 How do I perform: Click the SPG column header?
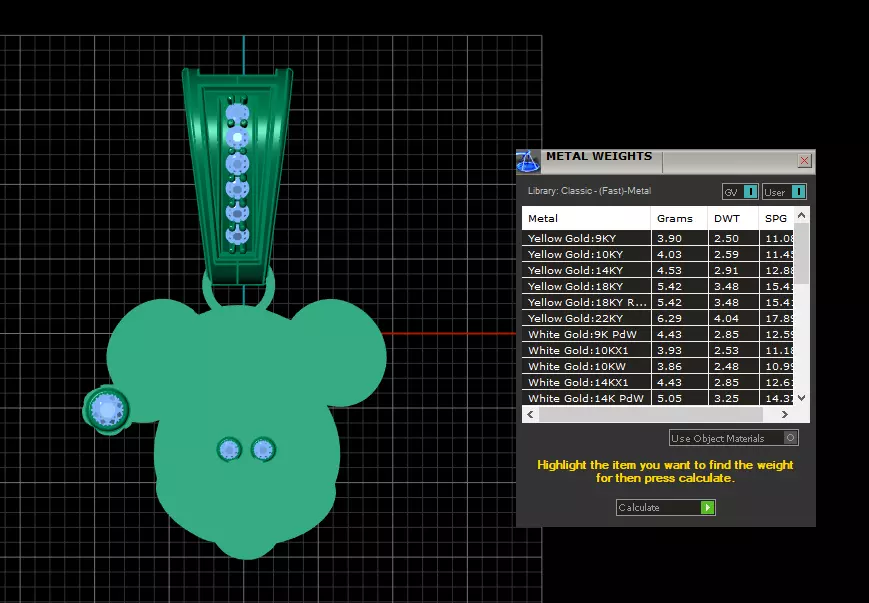pos(776,218)
